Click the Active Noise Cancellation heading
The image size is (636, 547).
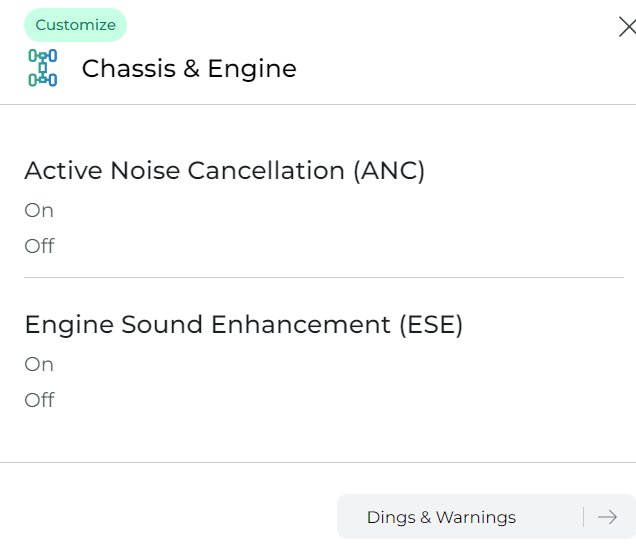[224, 170]
